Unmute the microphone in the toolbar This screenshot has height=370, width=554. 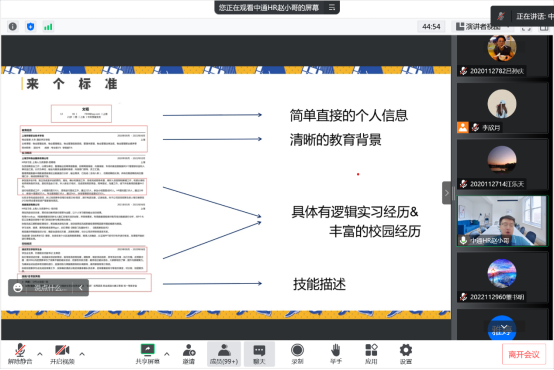point(20,354)
